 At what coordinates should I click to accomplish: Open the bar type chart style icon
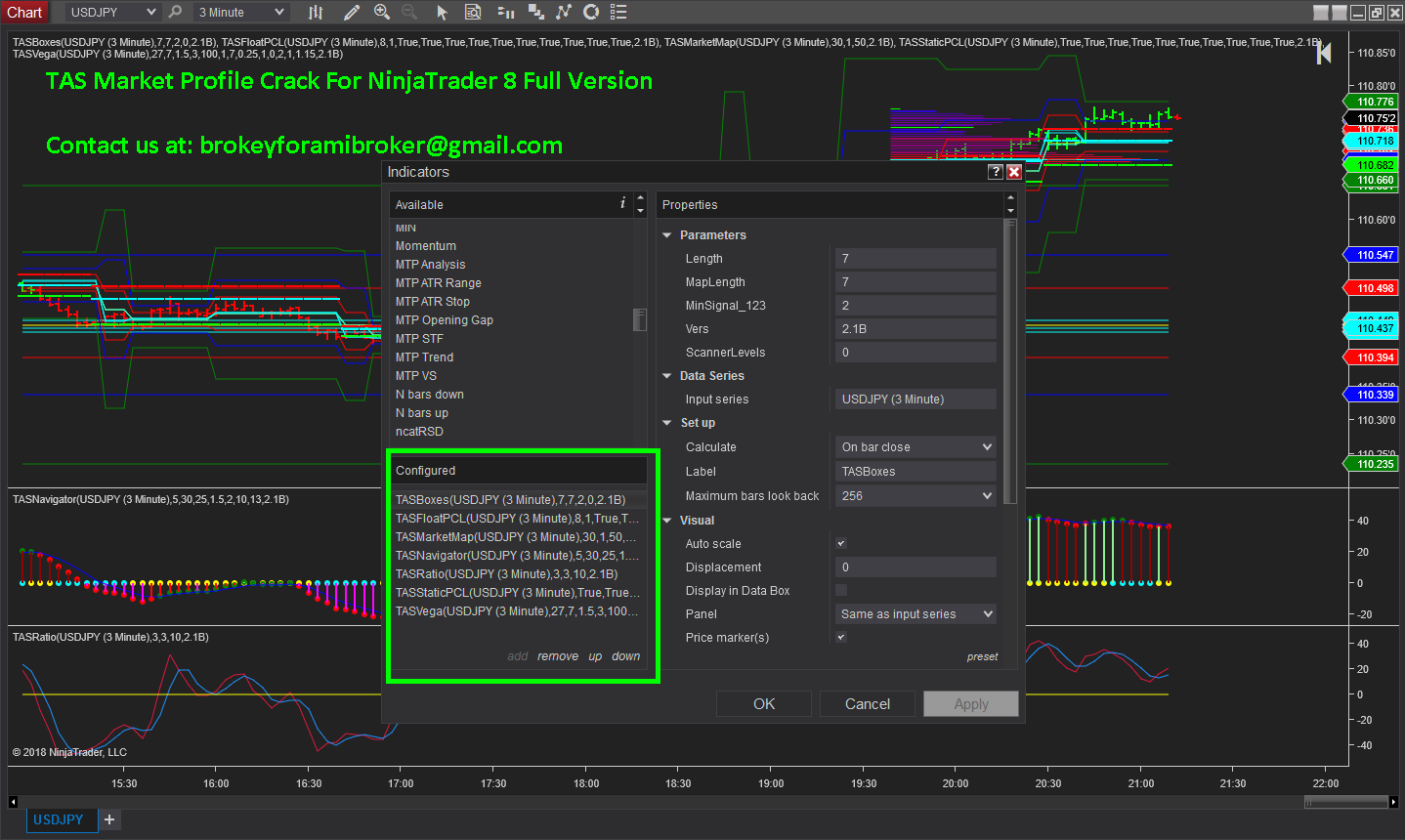click(x=316, y=12)
